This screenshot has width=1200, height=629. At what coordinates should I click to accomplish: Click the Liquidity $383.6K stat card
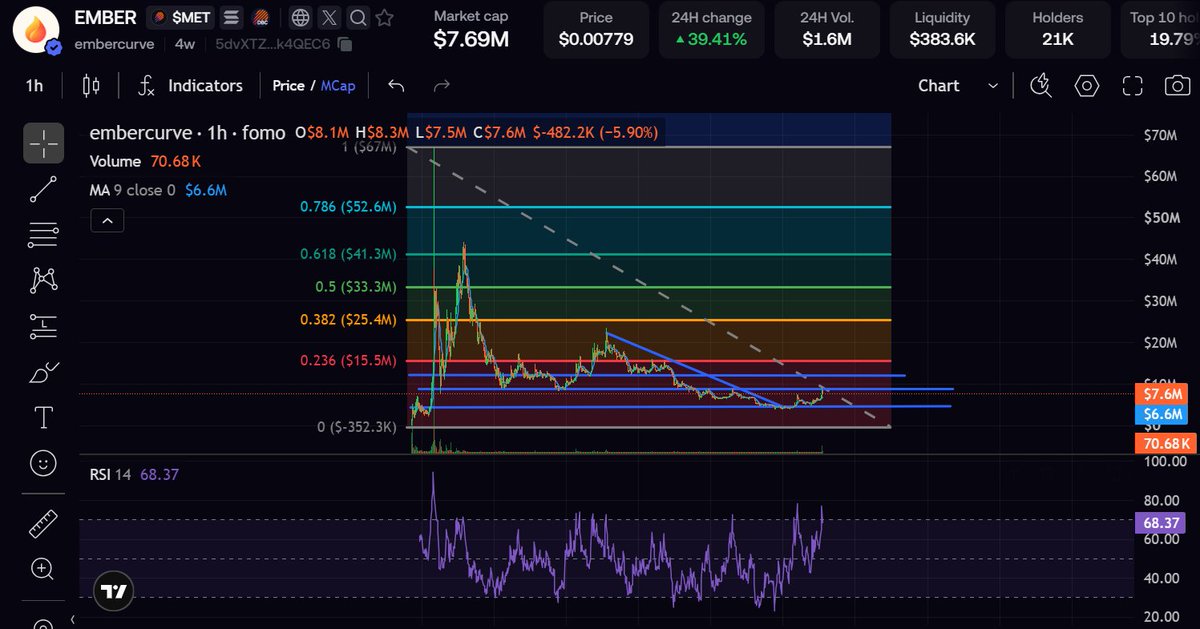[x=942, y=29]
